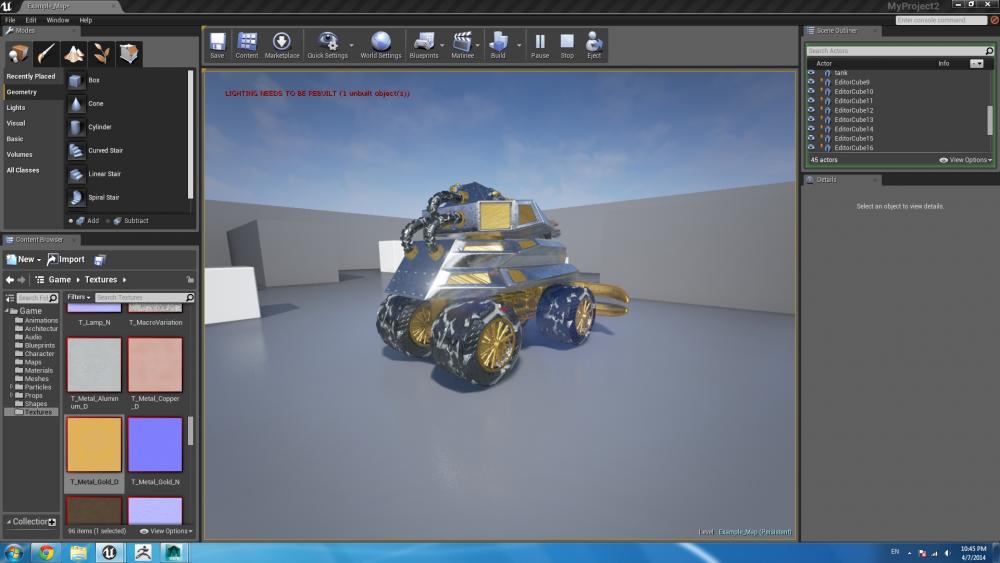Click the Search Actors field

click(x=895, y=51)
